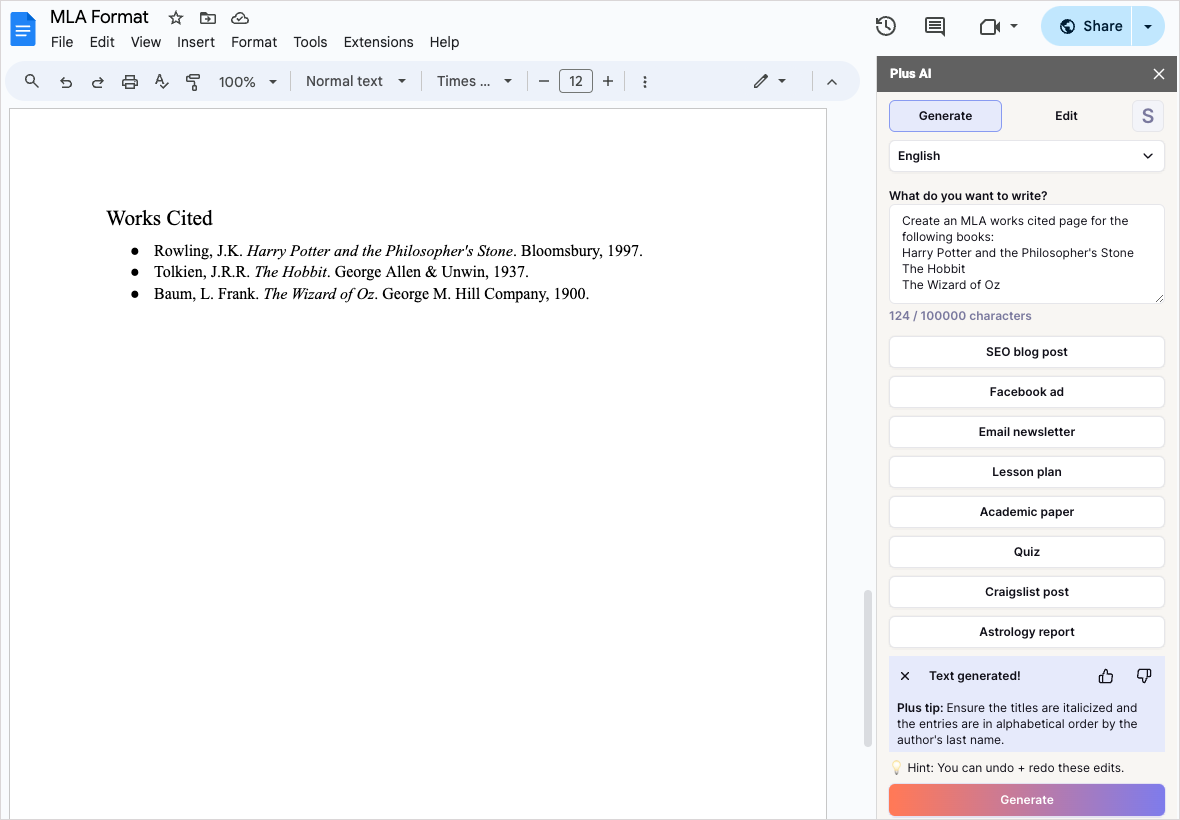Click the document vertical scrollbar
1180x820 pixels.
pyautogui.click(x=867, y=668)
